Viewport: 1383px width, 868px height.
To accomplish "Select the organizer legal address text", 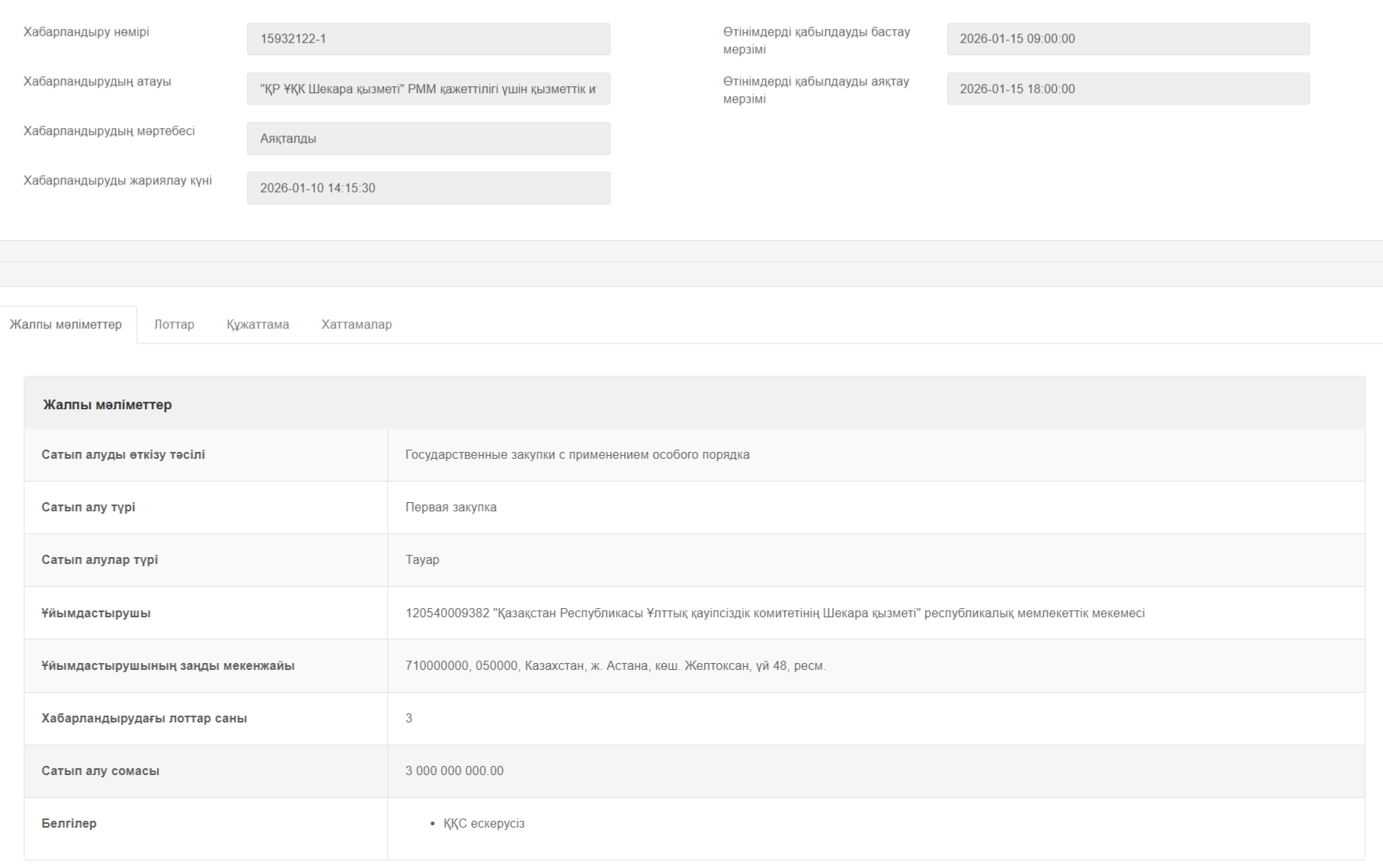I will click(x=615, y=666).
